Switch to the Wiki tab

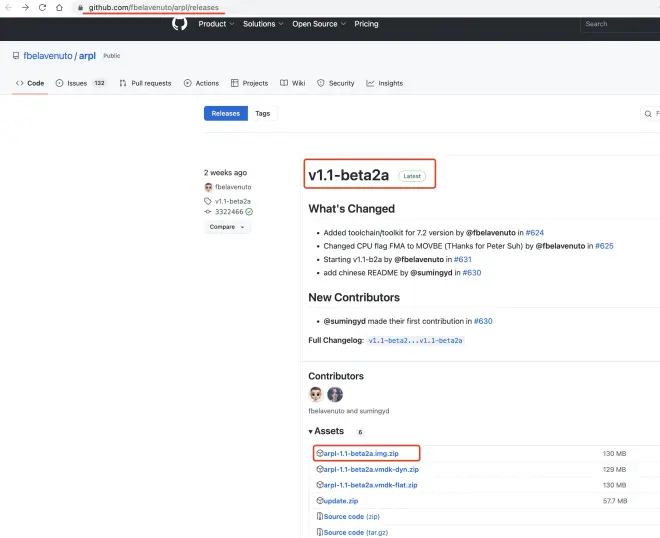[293, 83]
